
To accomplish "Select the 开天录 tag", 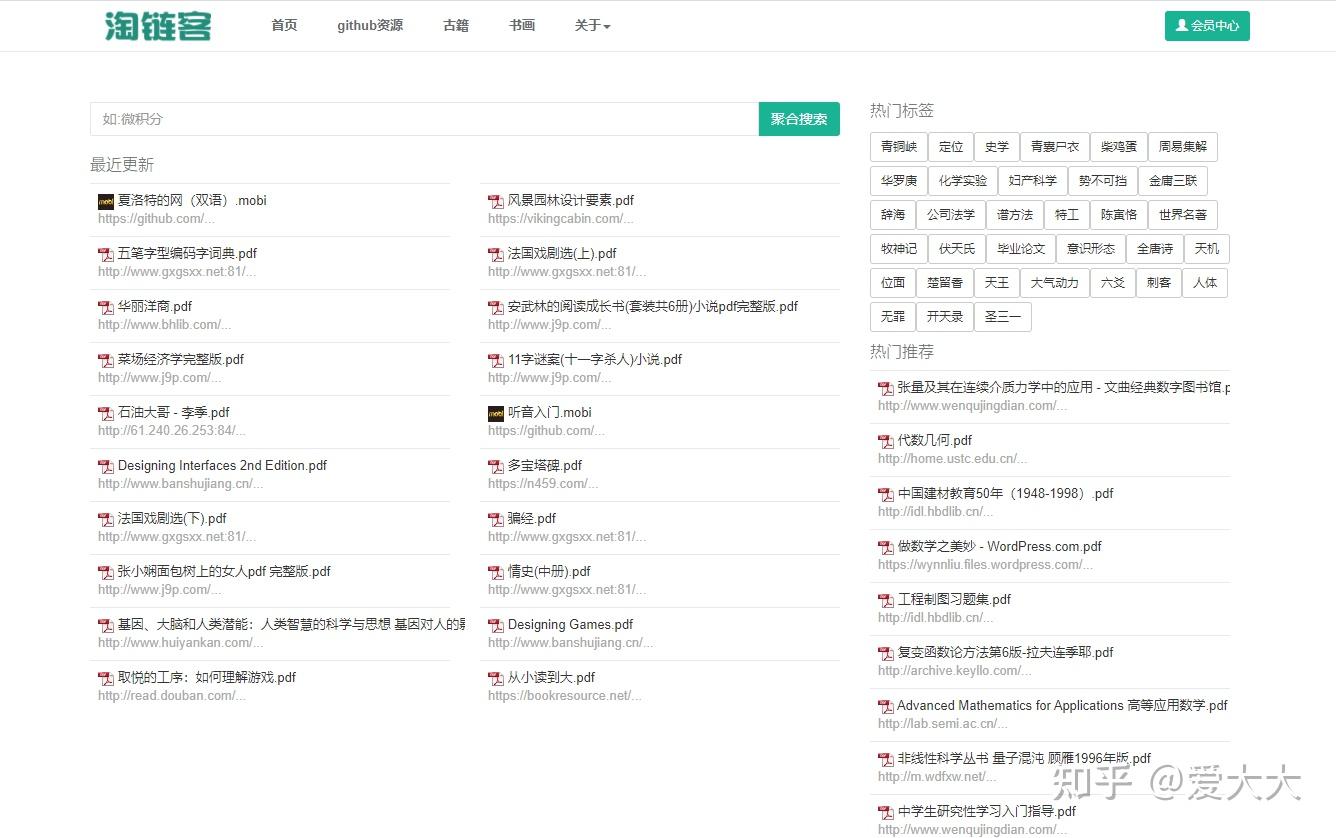I will click(x=945, y=317).
